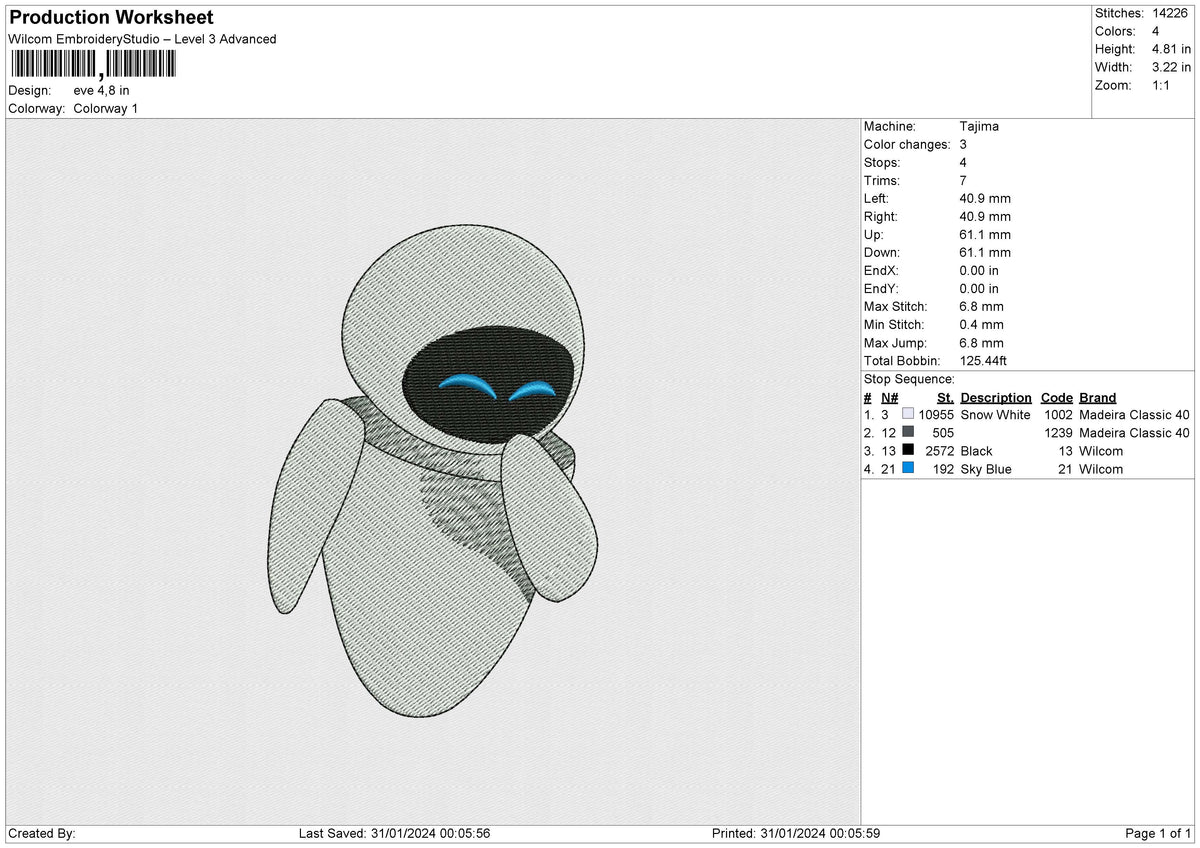Screen dimensions: 1200x848
Task: Click stitch count 10955 in row 1
Action: [937, 414]
